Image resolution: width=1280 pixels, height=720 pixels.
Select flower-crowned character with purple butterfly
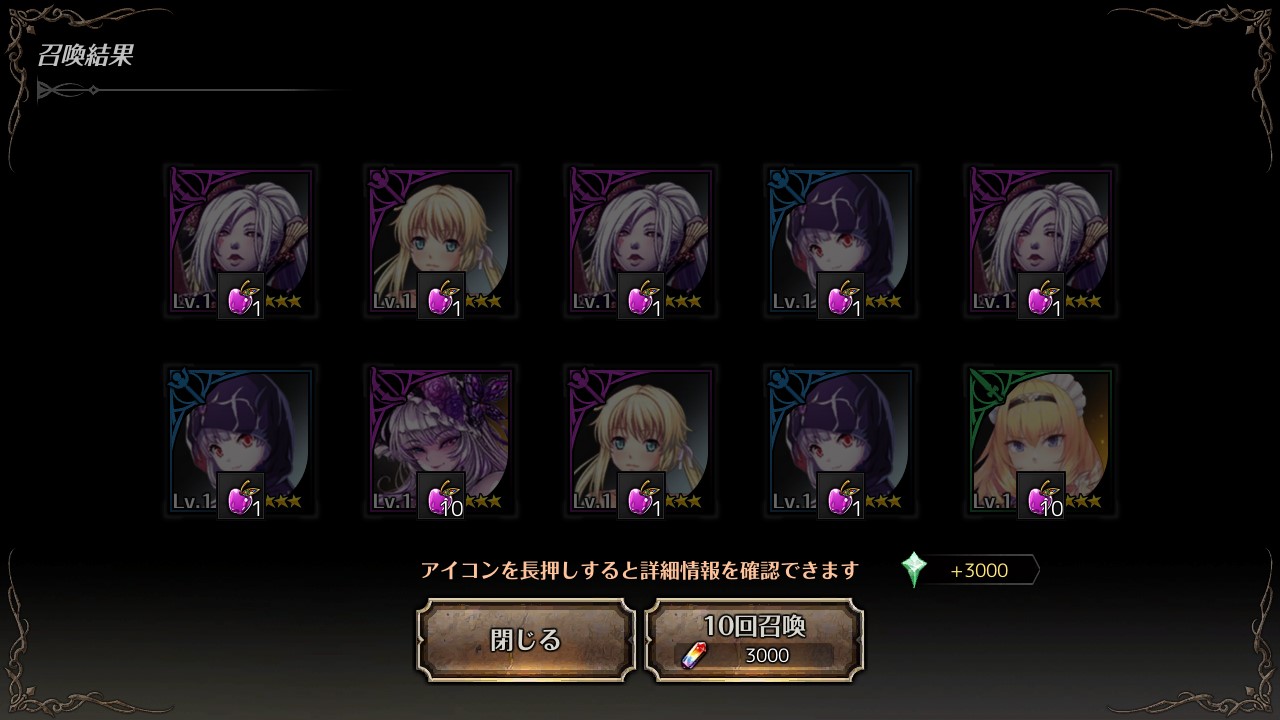tap(441, 442)
